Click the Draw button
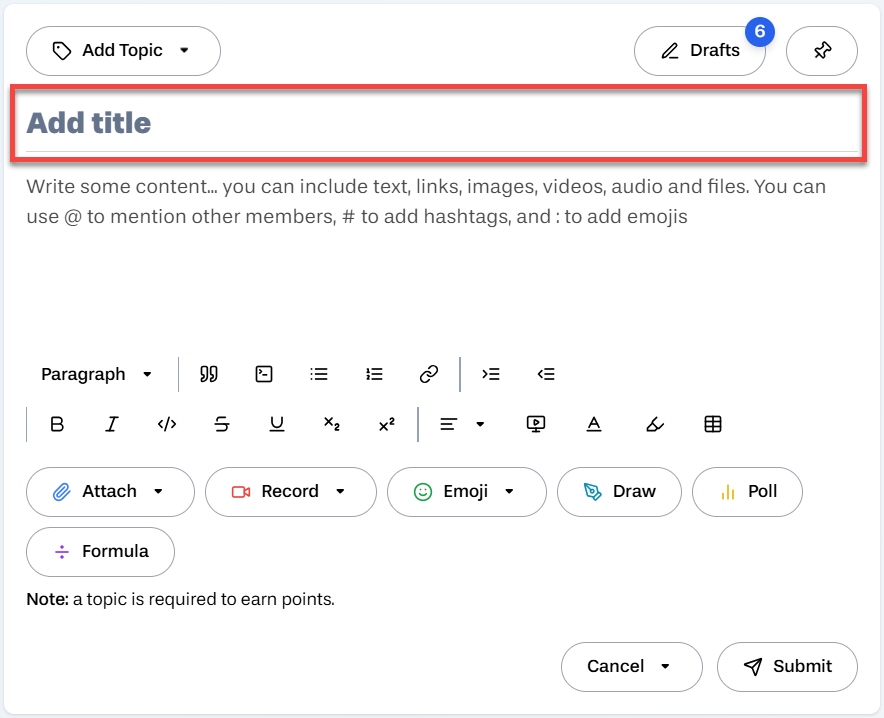This screenshot has width=884, height=718. pyautogui.click(x=619, y=491)
